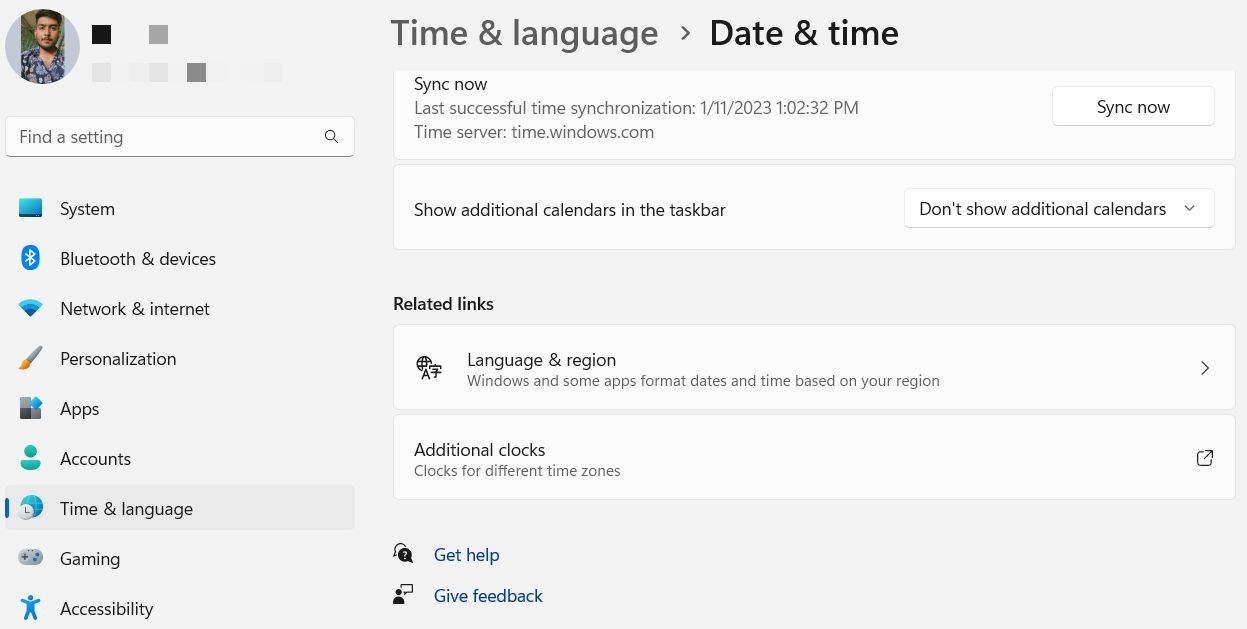1247x629 pixels.
Task: Click the Gaming controller icon
Action: [31, 559]
